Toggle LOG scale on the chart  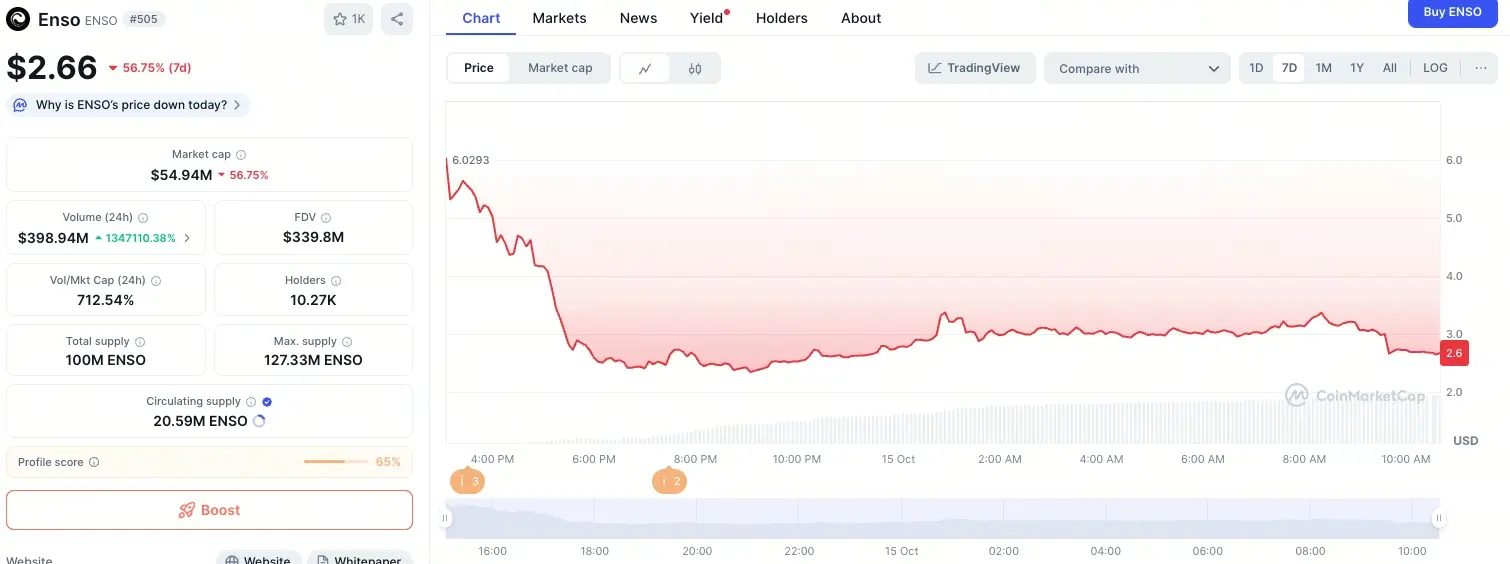point(1435,68)
